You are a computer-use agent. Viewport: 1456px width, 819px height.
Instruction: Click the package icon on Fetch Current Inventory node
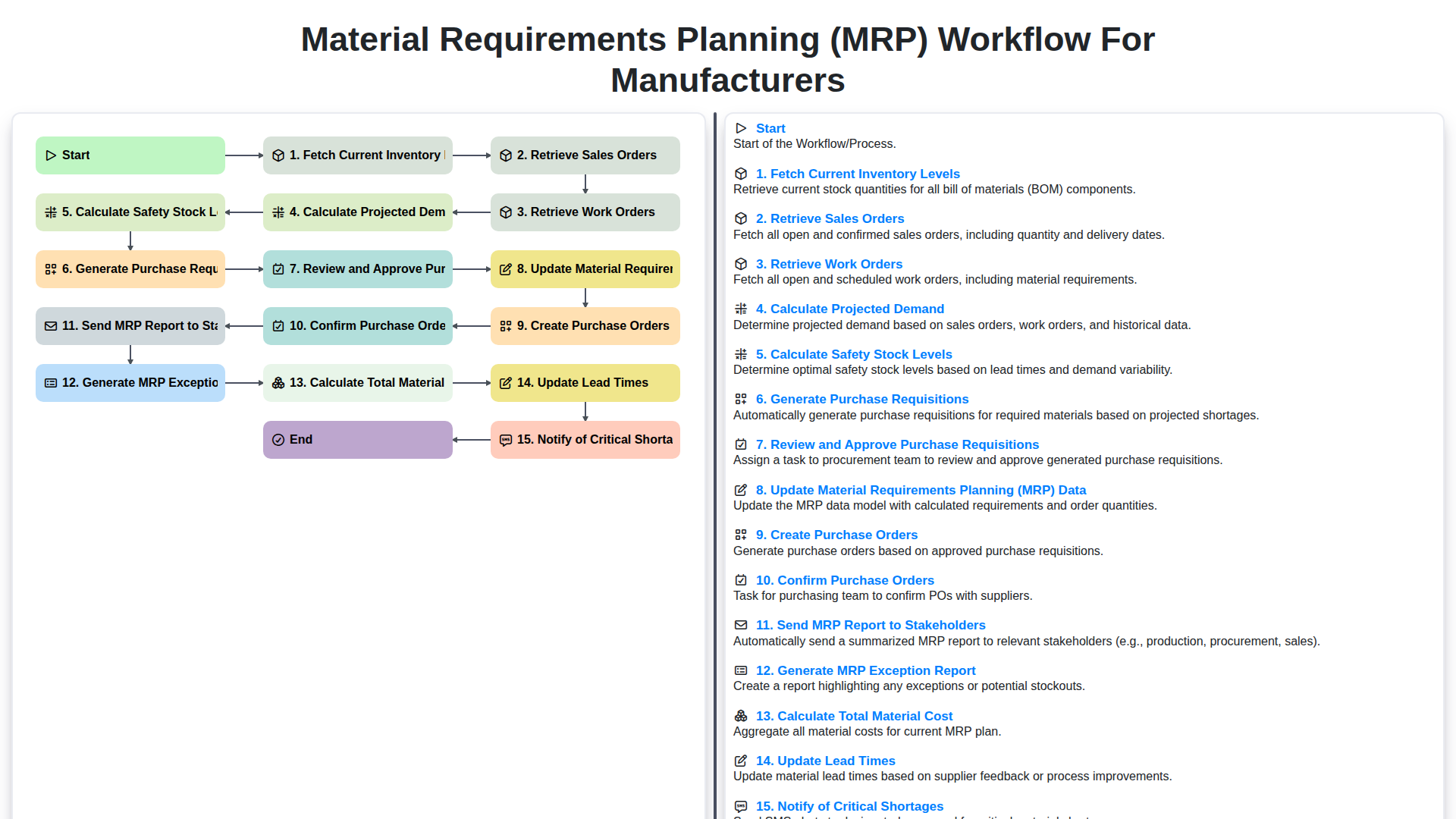tap(278, 155)
